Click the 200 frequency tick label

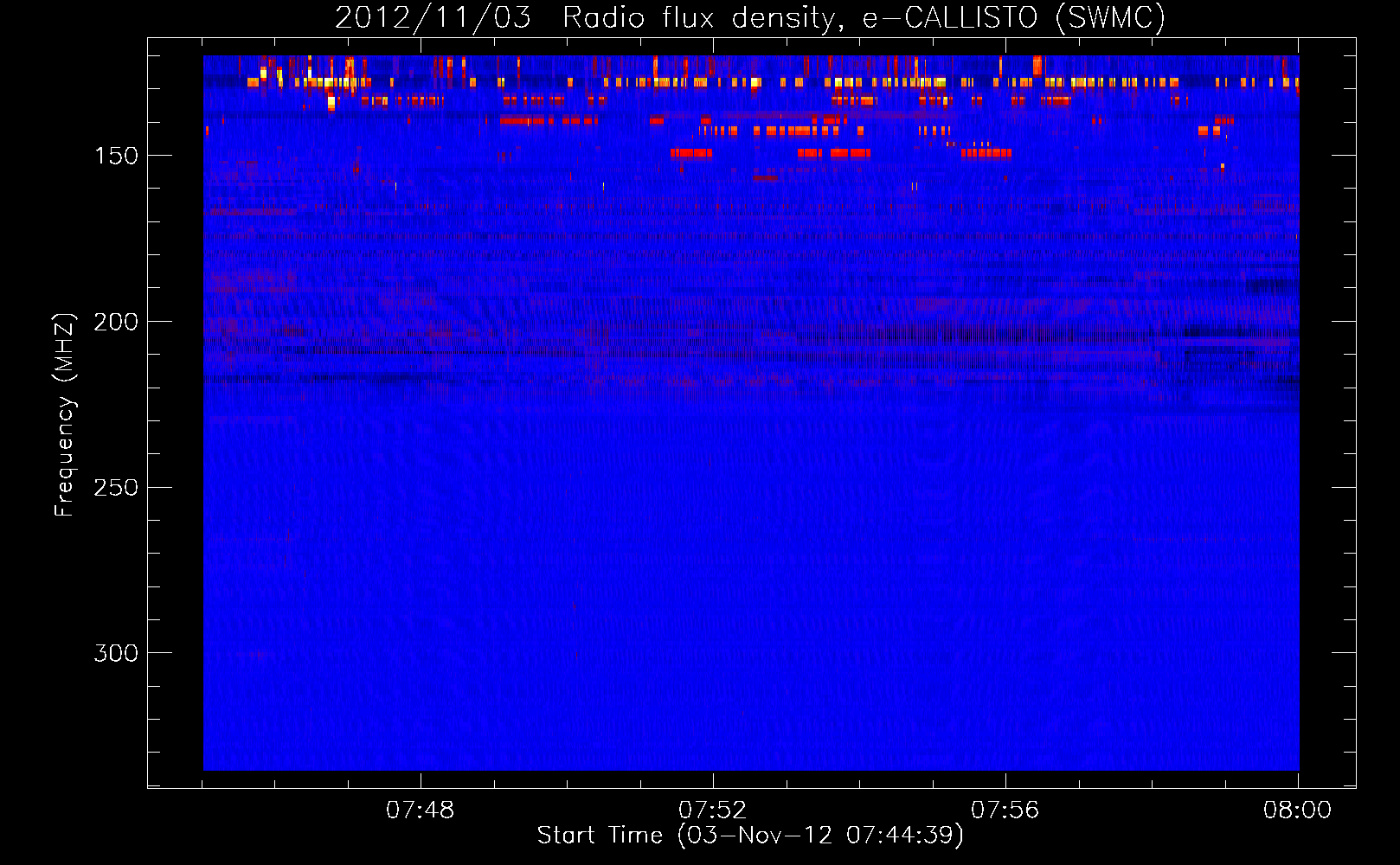[x=116, y=322]
